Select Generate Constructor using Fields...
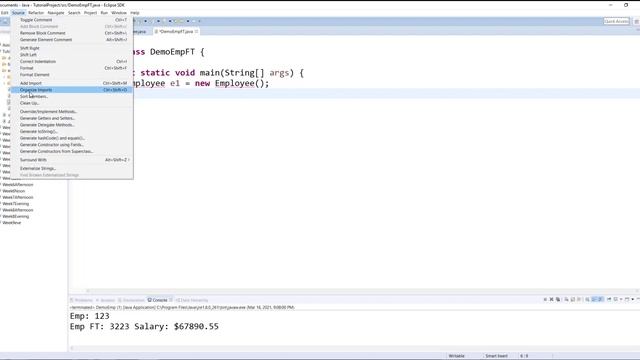This screenshot has width=640, height=360. coord(71,144)
